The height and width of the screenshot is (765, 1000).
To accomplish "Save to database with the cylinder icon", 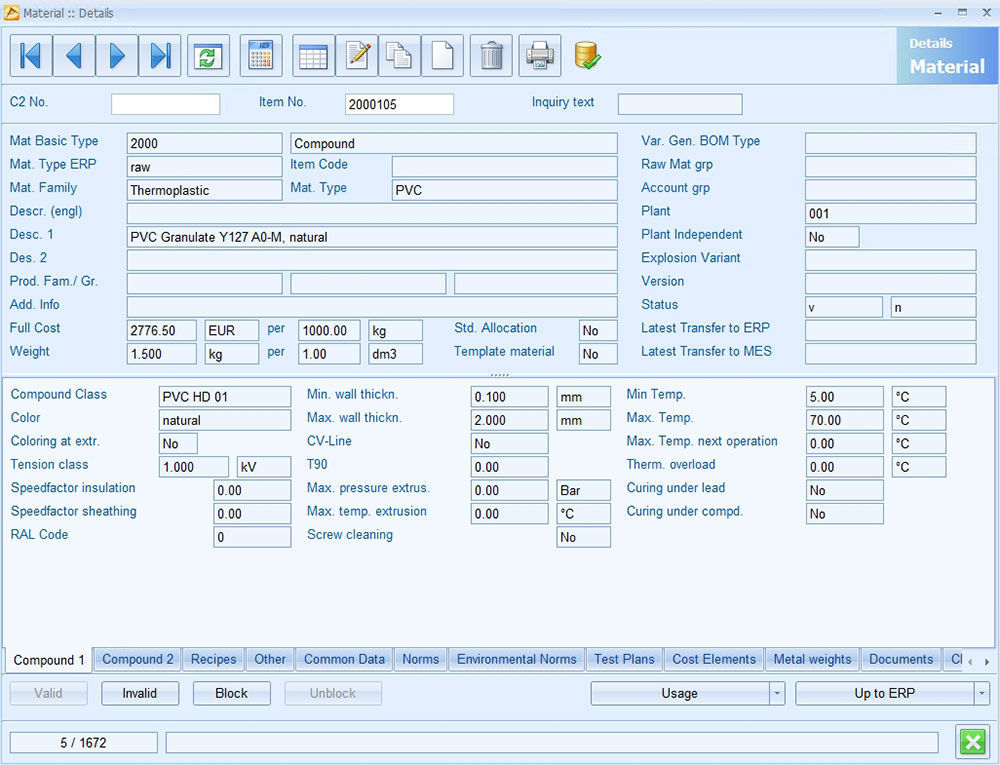I will click(x=587, y=56).
